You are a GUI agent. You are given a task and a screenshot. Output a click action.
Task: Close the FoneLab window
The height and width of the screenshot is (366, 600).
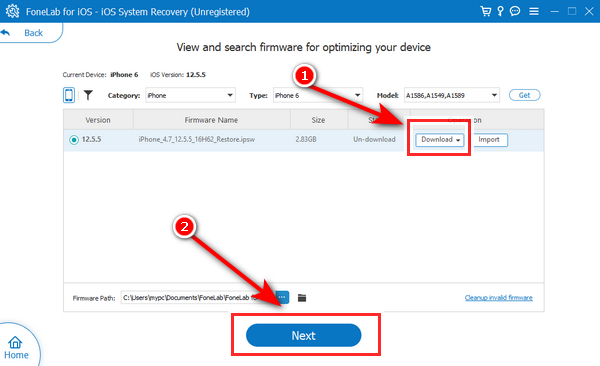tap(589, 11)
